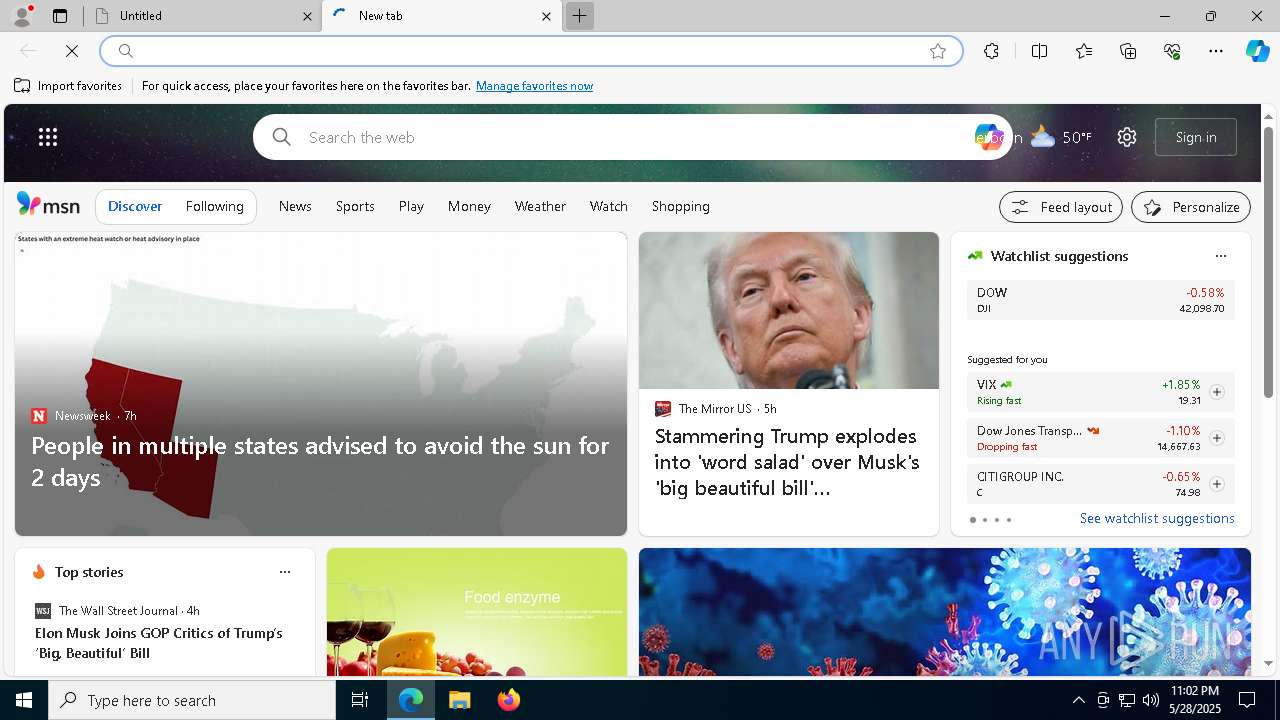The height and width of the screenshot is (720, 1280).
Task: Open the News menu item
Action: [x=295, y=206]
